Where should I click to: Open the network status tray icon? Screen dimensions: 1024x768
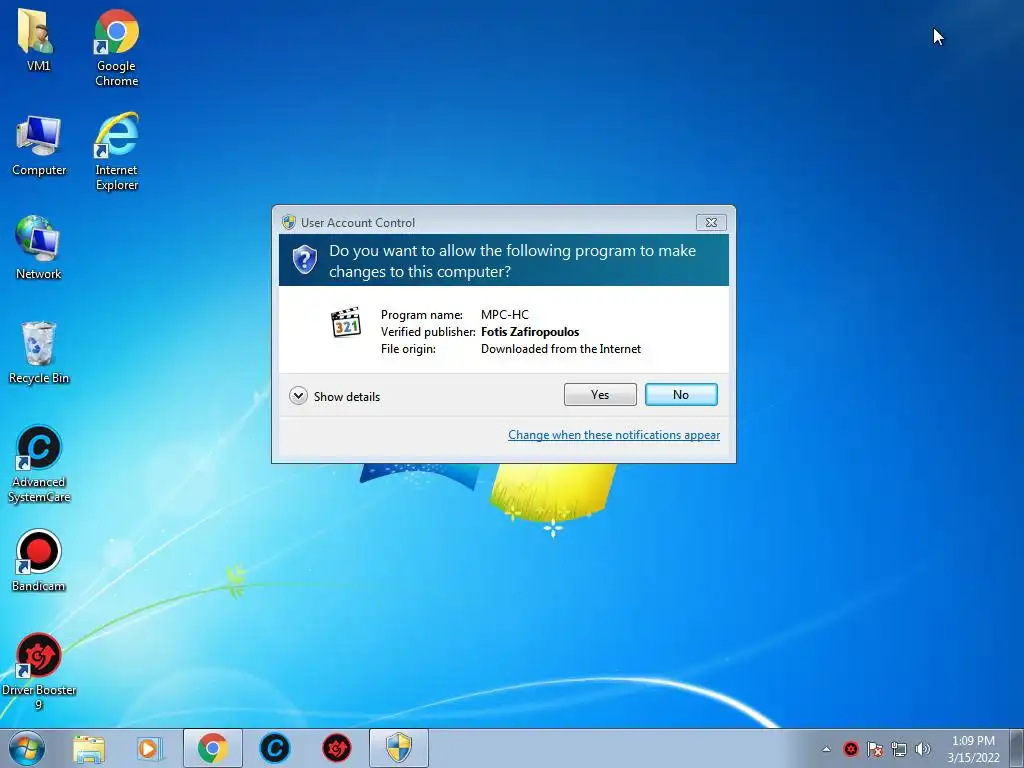[899, 749]
